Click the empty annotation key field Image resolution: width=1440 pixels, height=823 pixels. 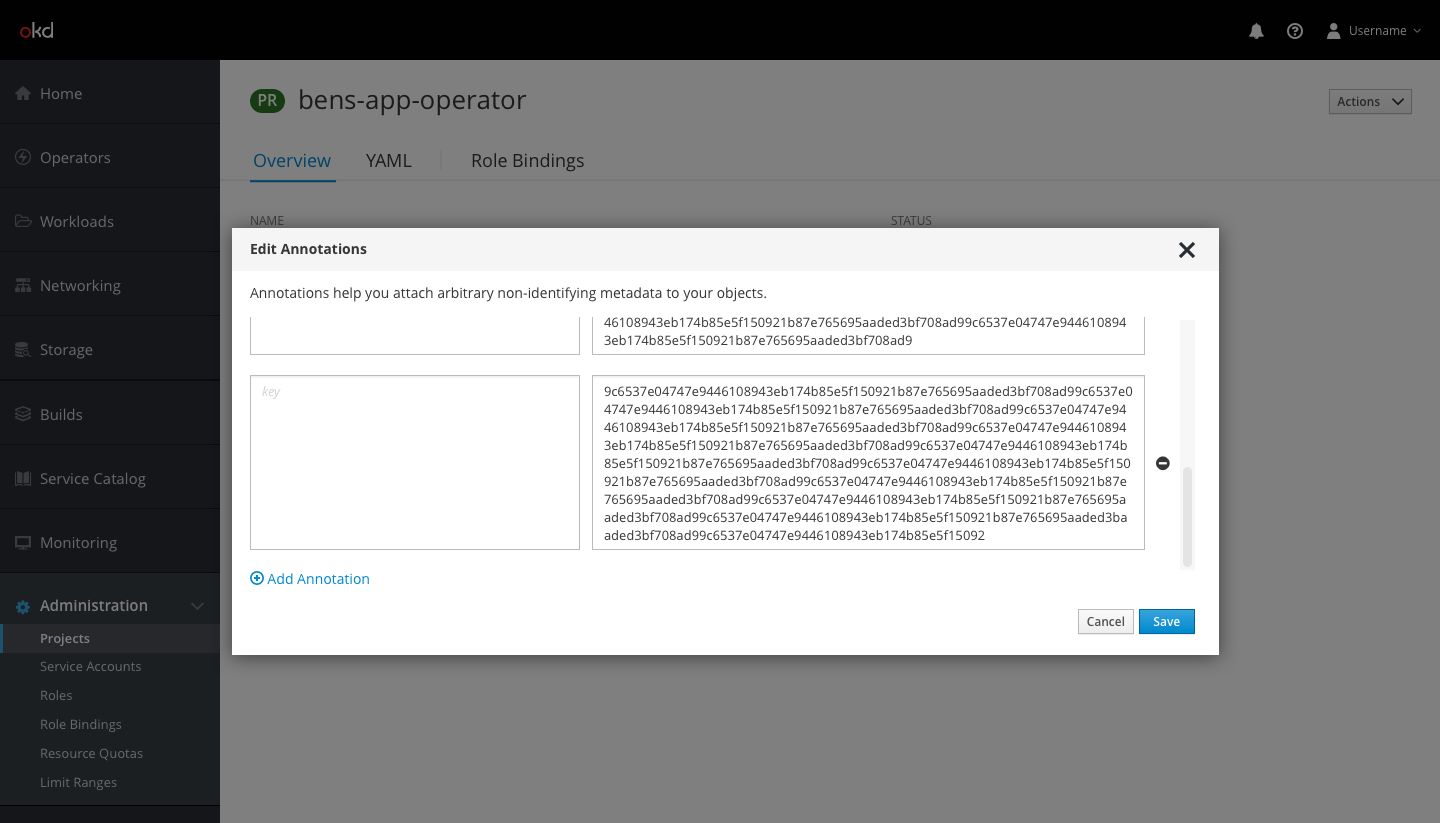[414, 462]
